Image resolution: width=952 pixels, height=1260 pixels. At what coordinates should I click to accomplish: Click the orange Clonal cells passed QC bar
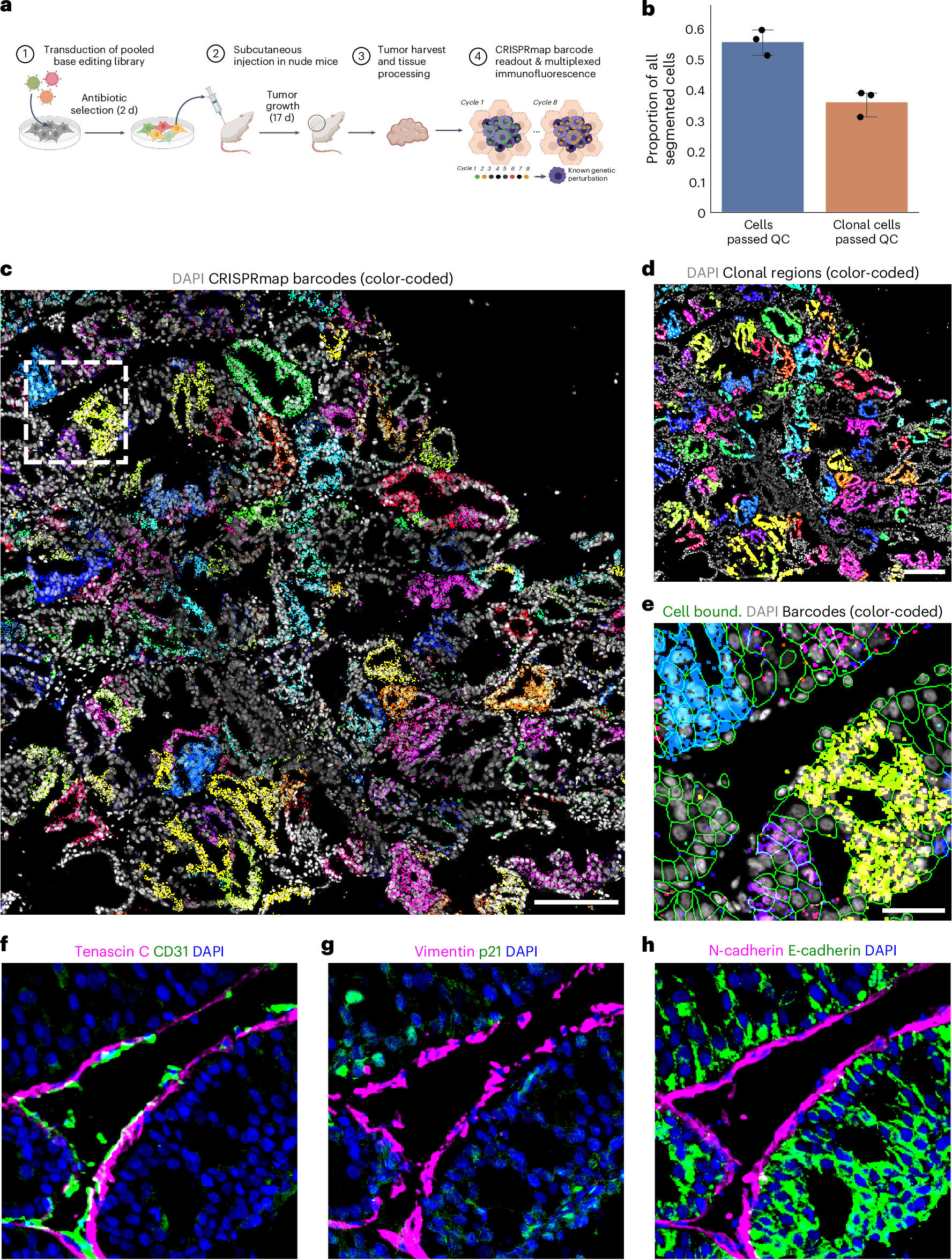click(866, 157)
